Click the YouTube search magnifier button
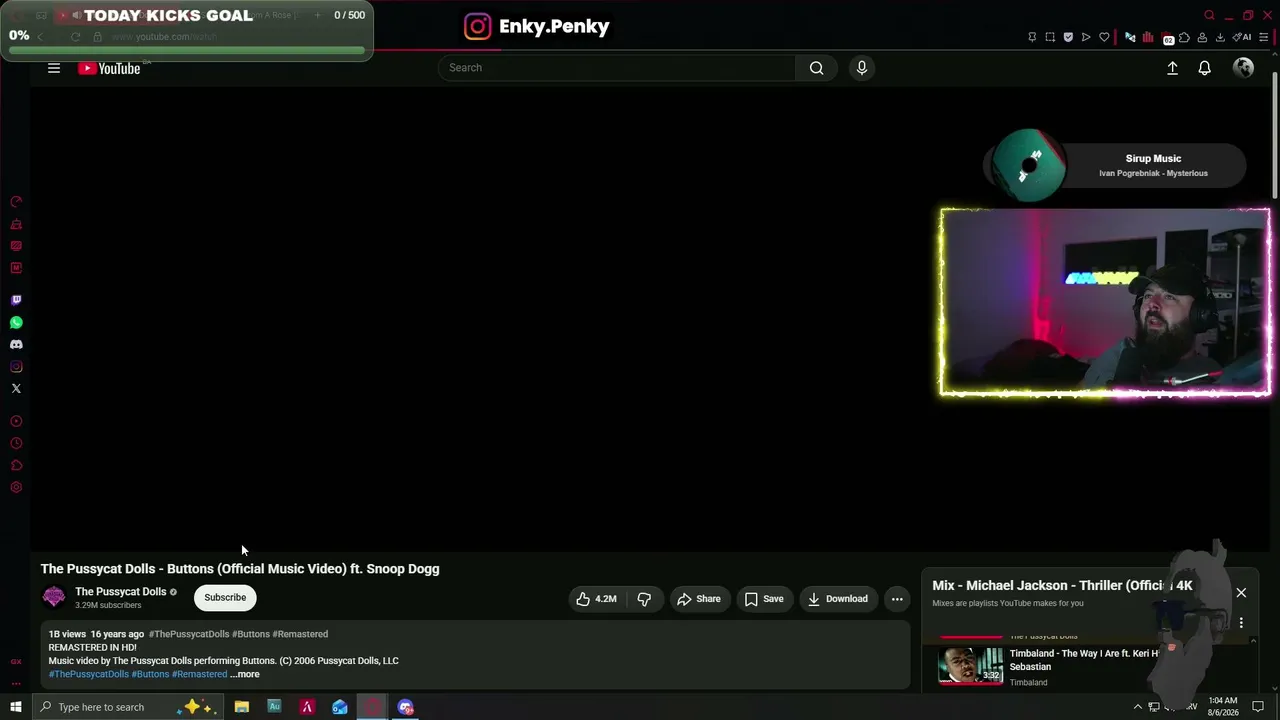This screenshot has width=1280, height=720. tap(816, 68)
